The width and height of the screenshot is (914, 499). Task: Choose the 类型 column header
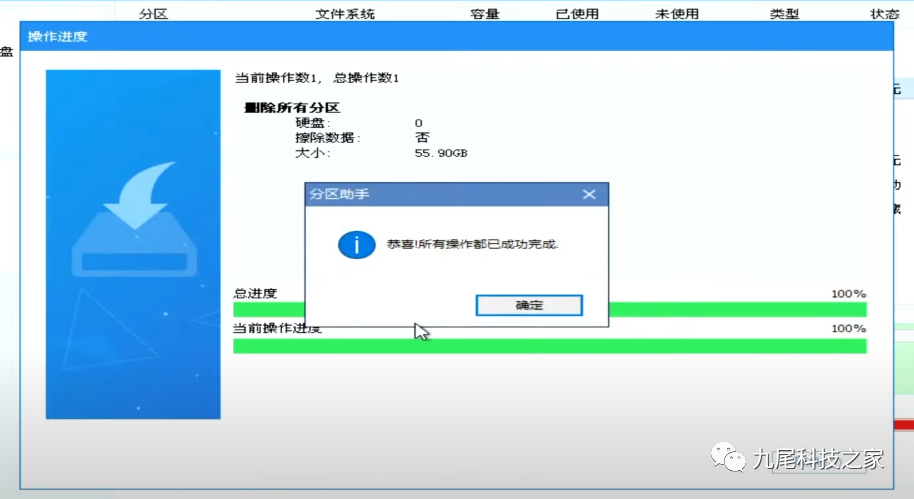tap(784, 15)
